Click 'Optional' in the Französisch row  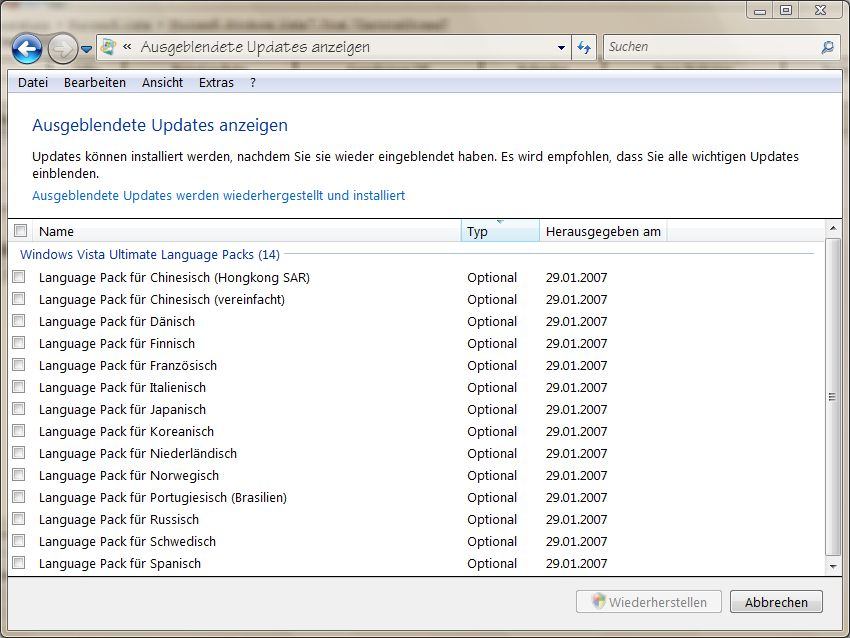point(492,365)
